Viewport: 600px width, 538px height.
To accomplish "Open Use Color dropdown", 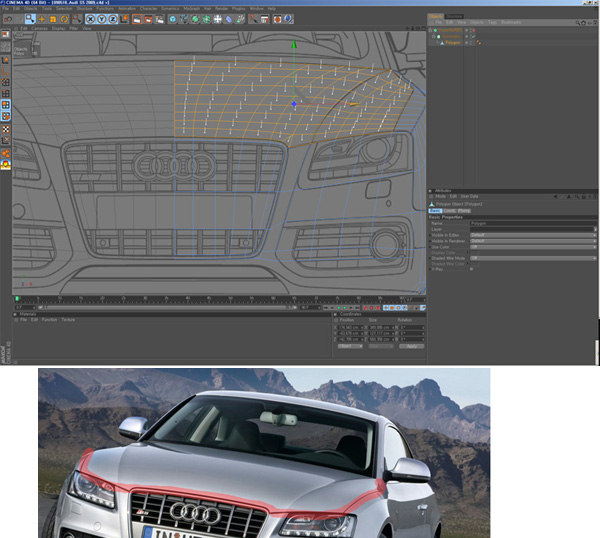I will (x=533, y=247).
